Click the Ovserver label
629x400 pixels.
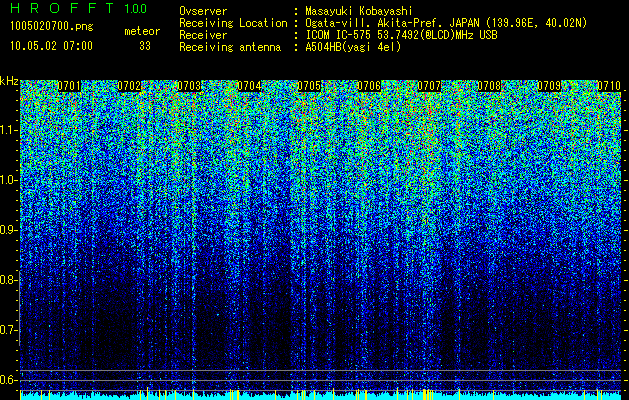pyautogui.click(x=203, y=11)
